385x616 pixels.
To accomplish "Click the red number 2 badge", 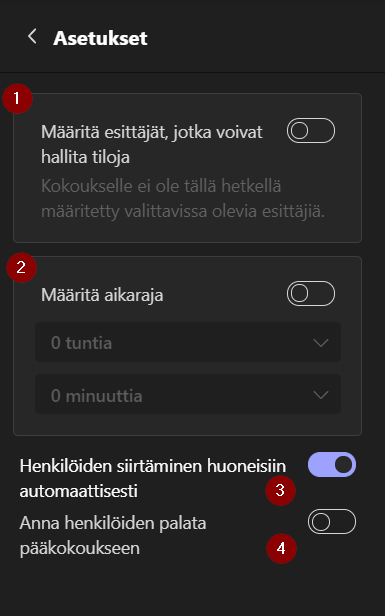I will point(21,268).
